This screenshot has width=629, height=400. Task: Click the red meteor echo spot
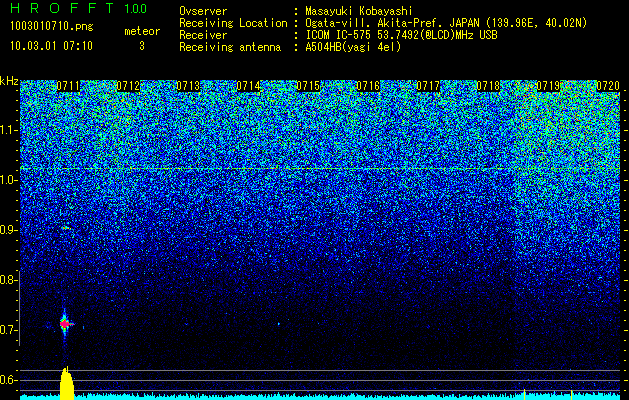[65, 323]
